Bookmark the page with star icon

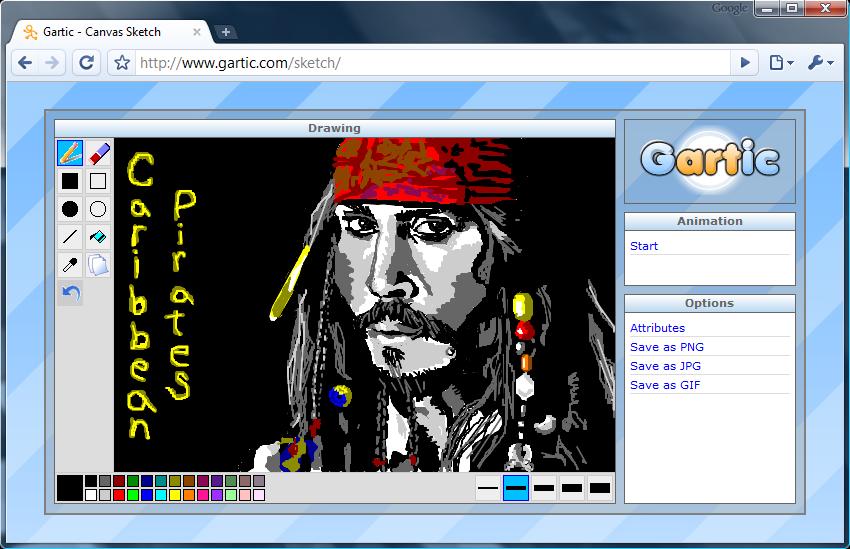click(x=122, y=63)
